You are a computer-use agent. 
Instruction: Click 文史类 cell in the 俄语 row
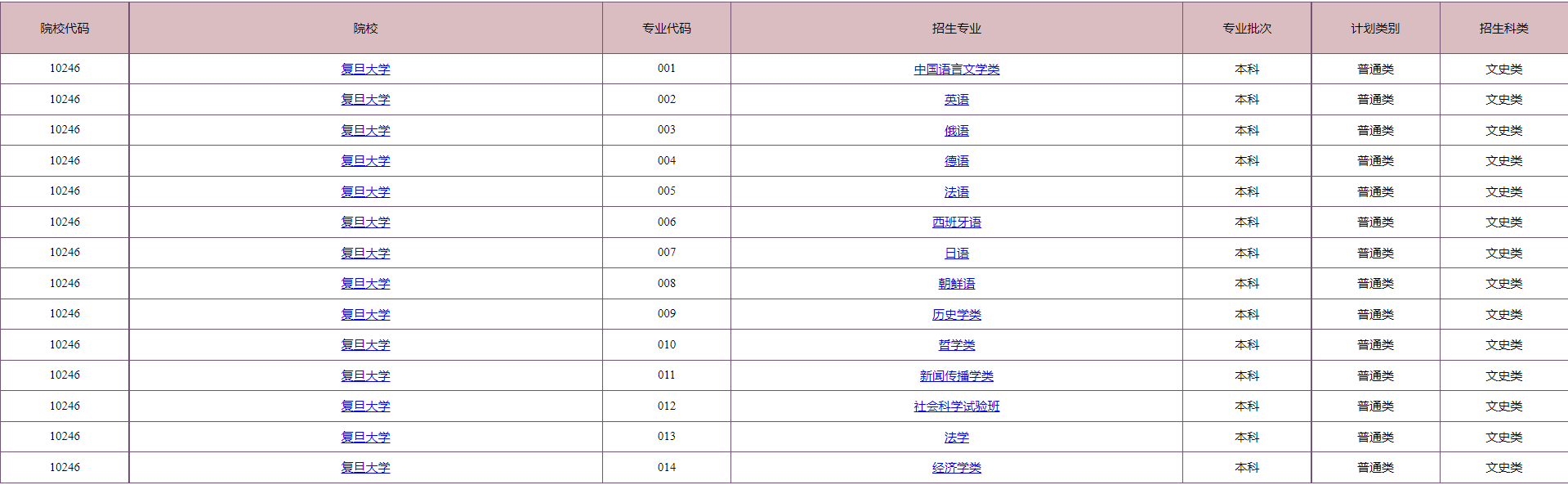tap(1503, 130)
